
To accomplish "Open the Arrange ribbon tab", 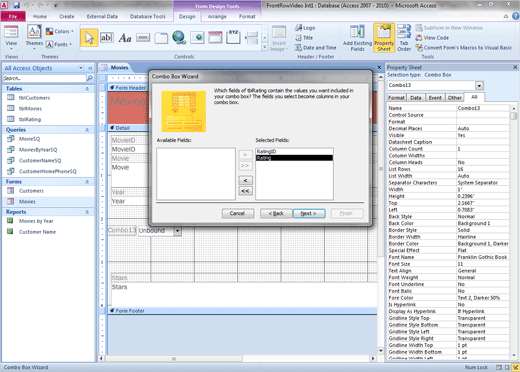I will click(217, 16).
